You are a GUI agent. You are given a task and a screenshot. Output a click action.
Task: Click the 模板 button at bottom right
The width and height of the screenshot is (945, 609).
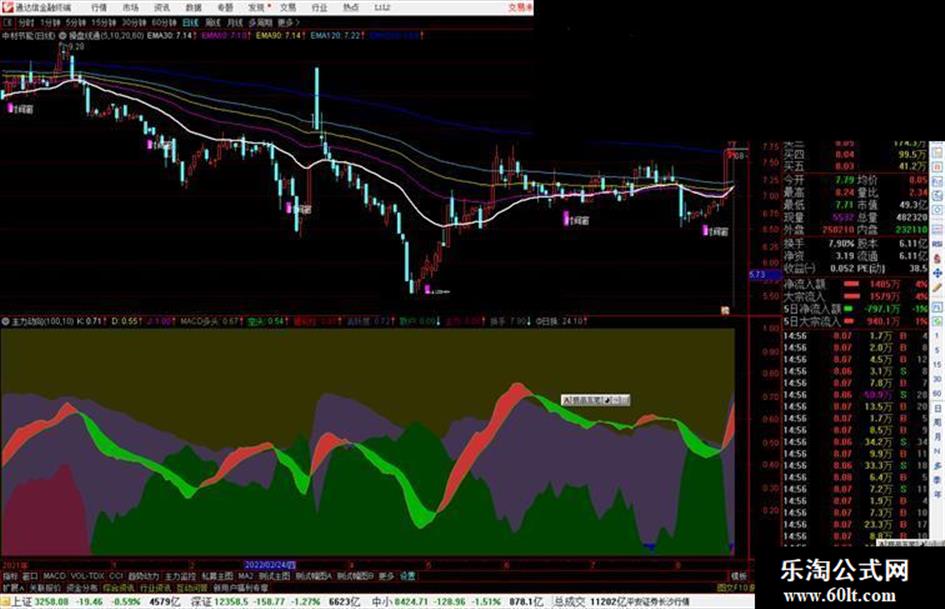tap(738, 576)
